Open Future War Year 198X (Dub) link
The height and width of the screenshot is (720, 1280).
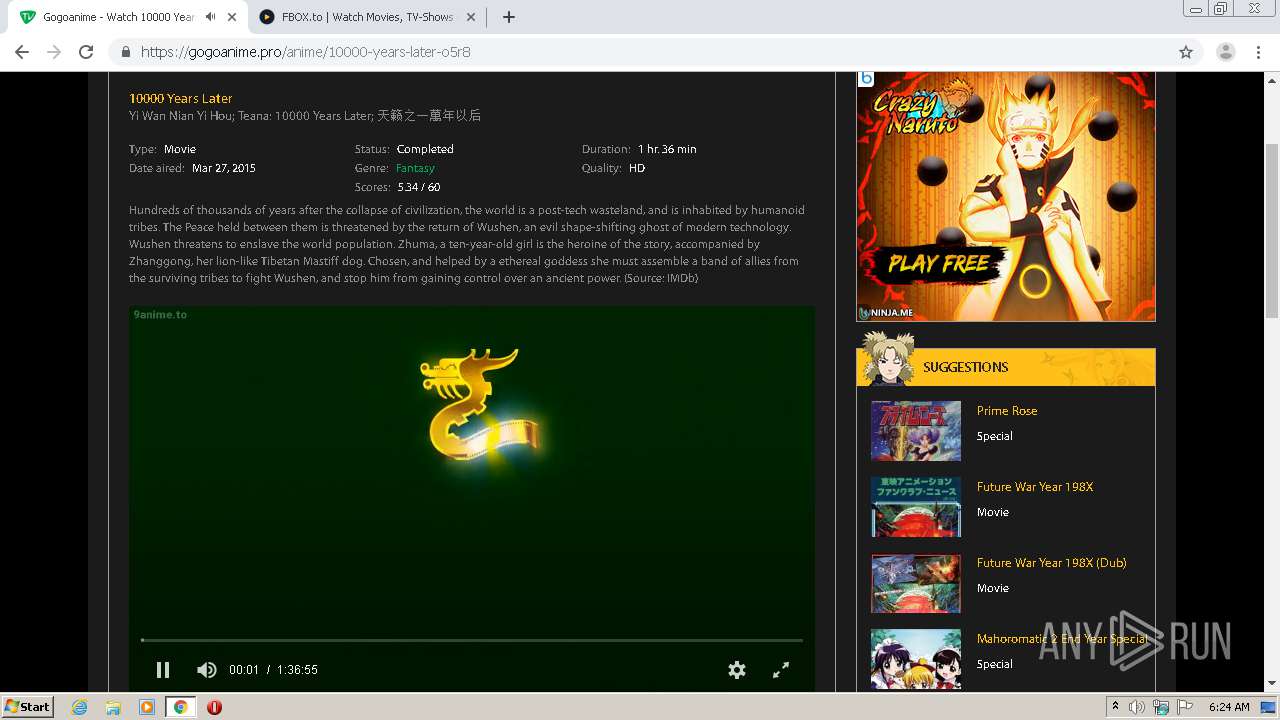click(x=1052, y=563)
